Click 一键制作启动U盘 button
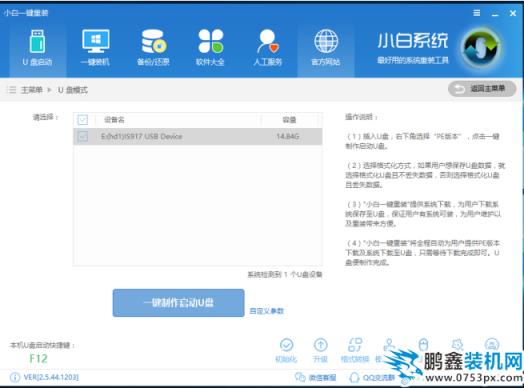524x388 pixels. (x=178, y=303)
